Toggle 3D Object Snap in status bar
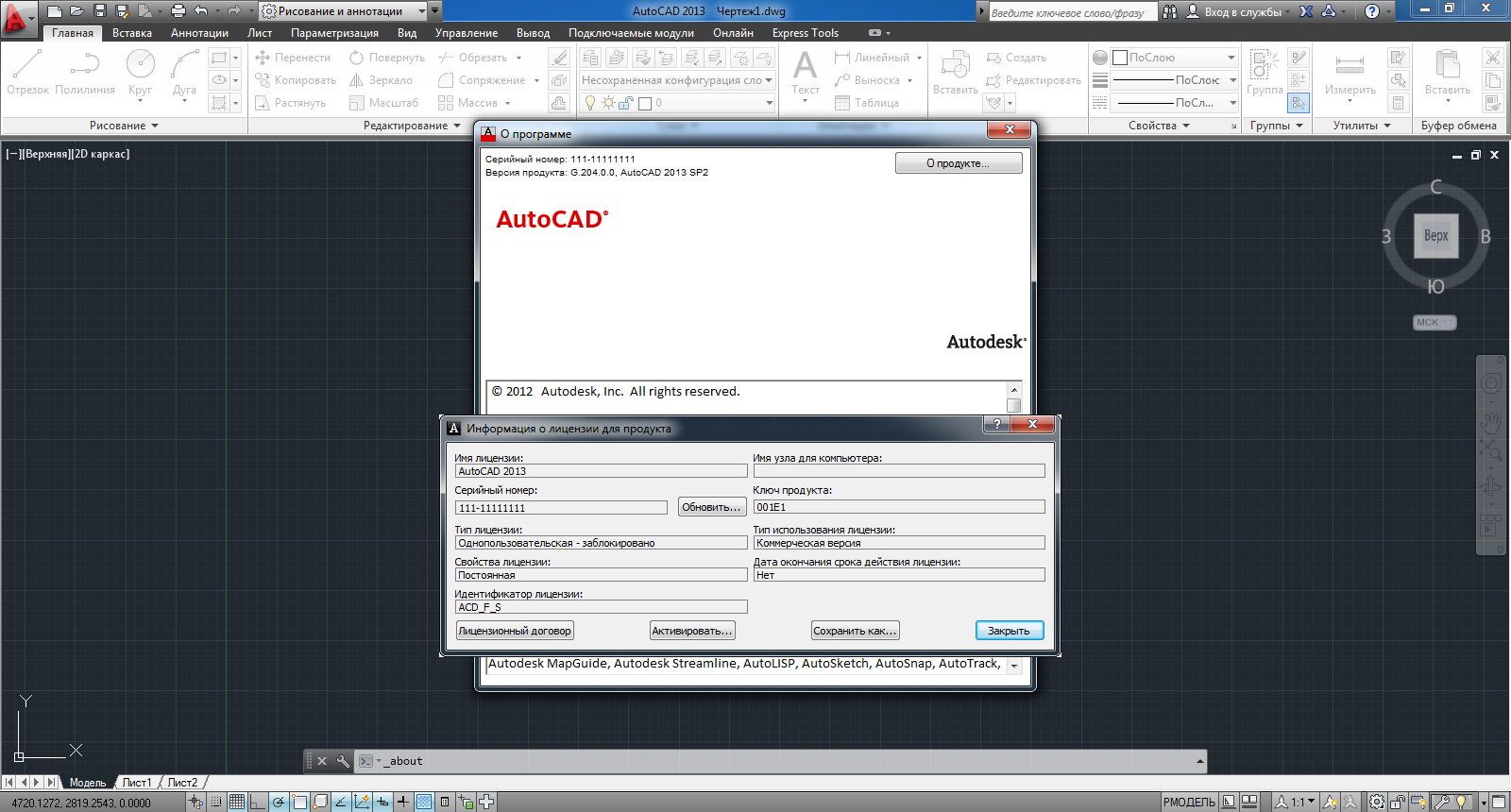 pyautogui.click(x=320, y=802)
